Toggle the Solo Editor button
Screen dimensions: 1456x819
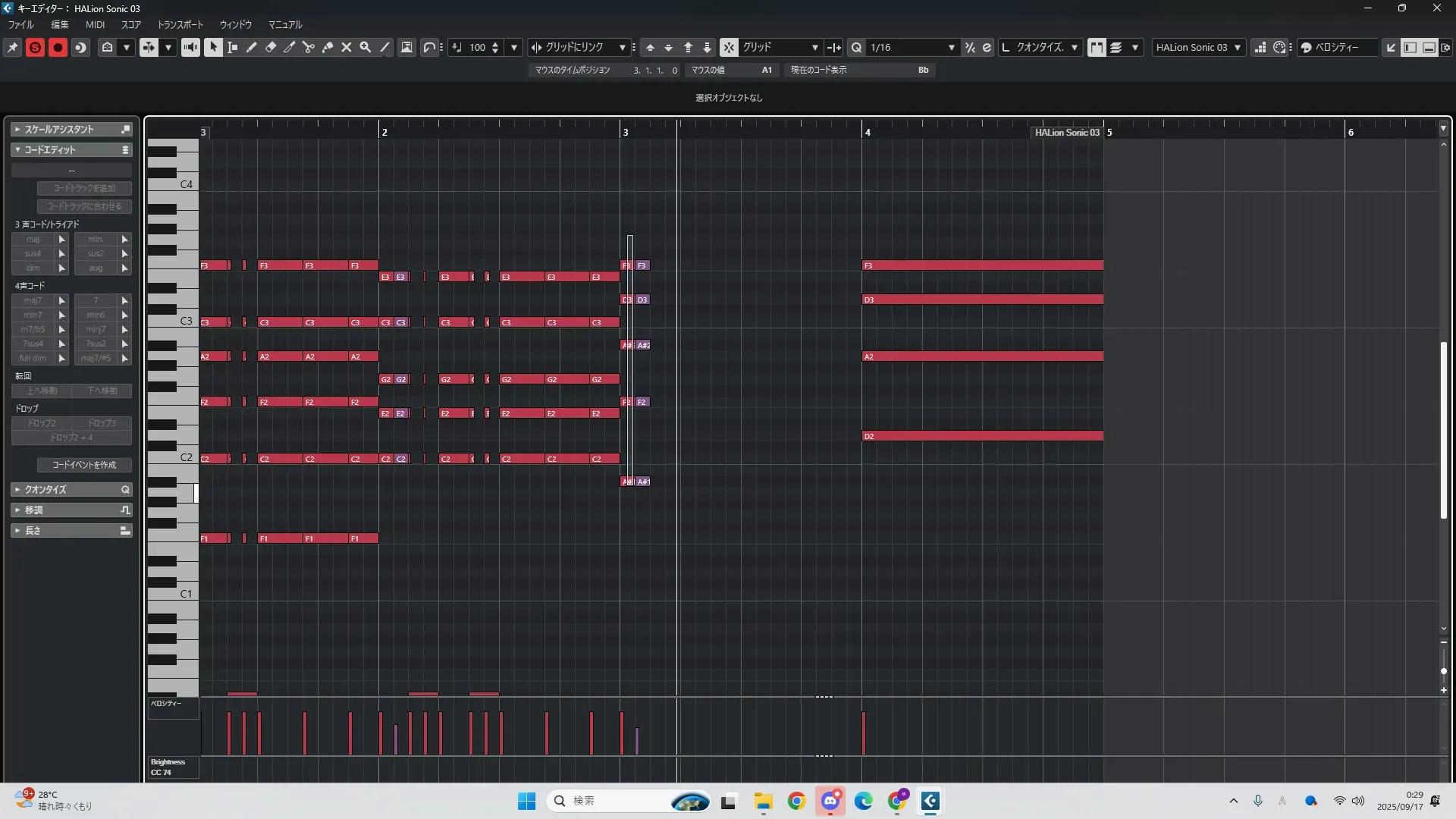(x=35, y=47)
